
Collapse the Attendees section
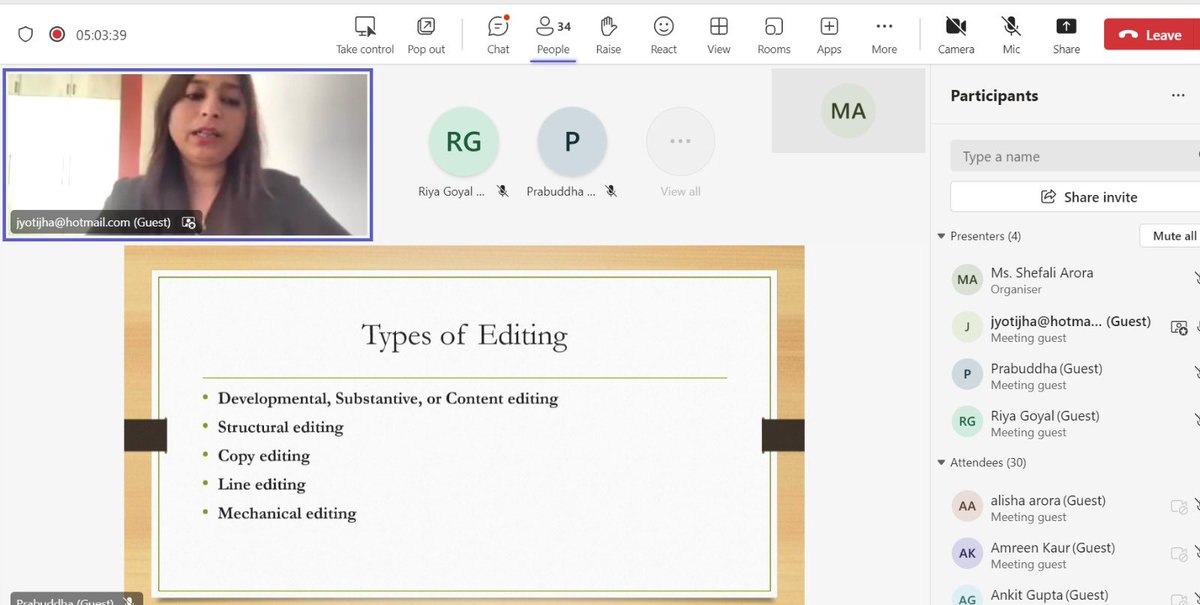pos(940,462)
